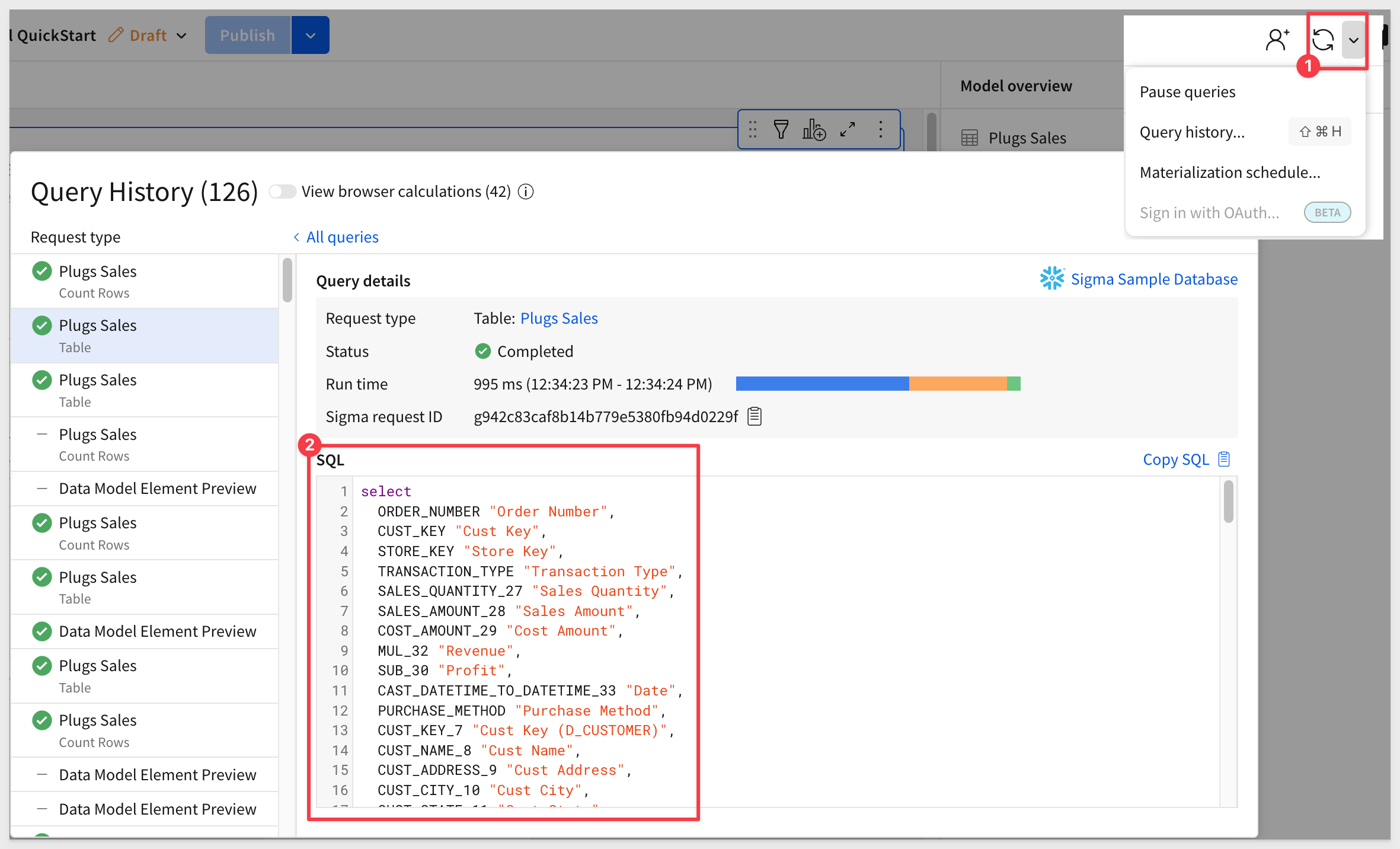This screenshot has height=849, width=1400.
Task: Toggle View browser calculations switch
Action: click(x=282, y=191)
